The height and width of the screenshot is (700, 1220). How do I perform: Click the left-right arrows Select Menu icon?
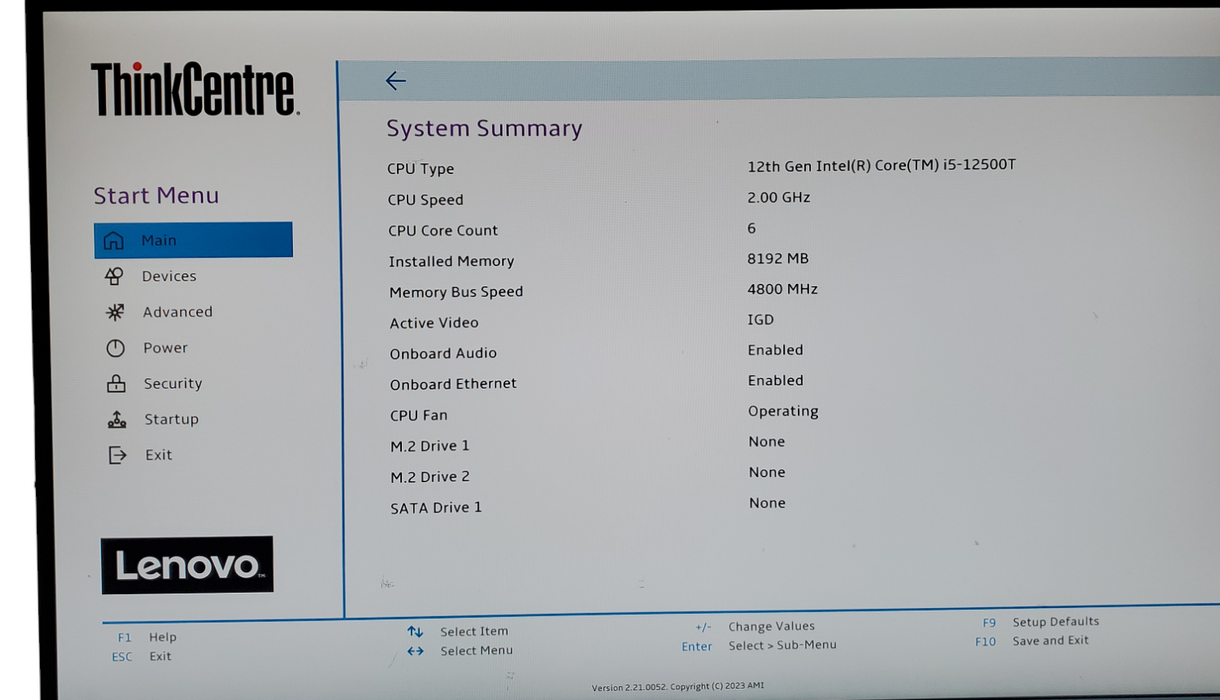pyautogui.click(x=415, y=651)
